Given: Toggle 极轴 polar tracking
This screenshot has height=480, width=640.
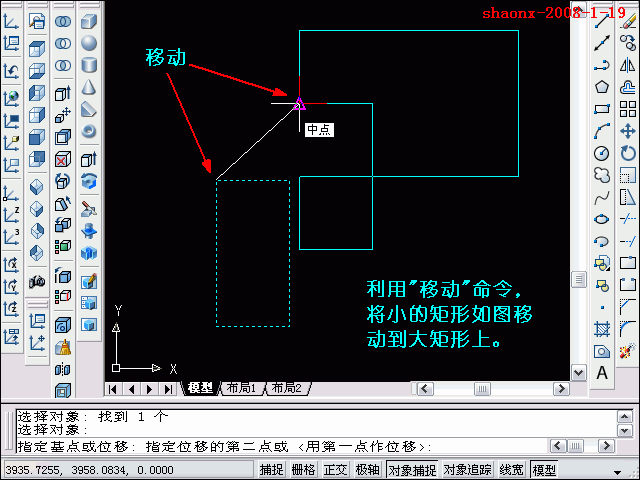Looking at the screenshot, I should (367, 470).
